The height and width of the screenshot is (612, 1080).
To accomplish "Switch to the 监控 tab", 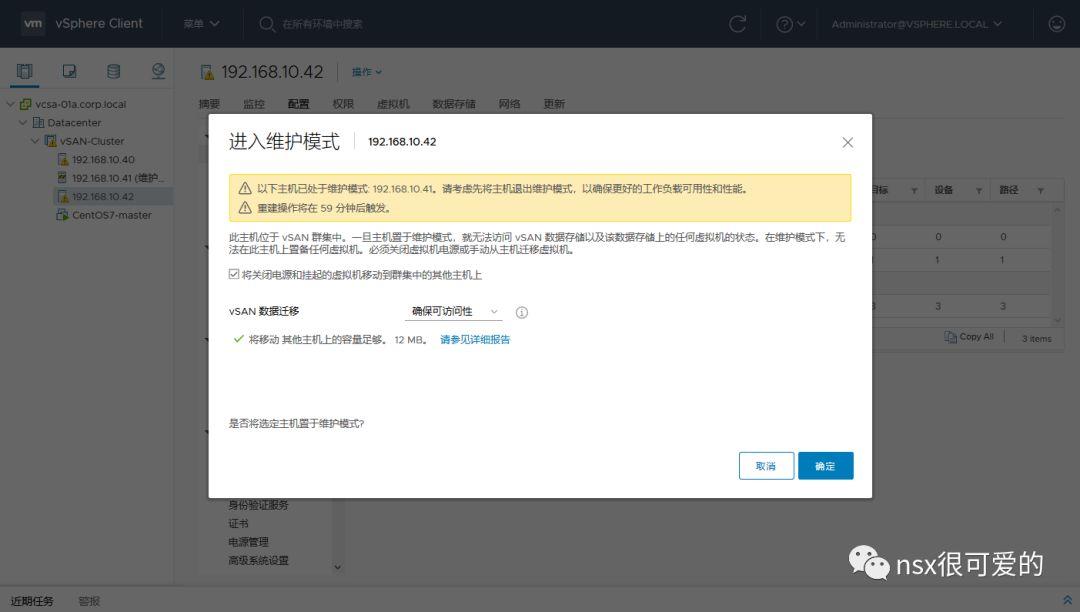I will click(254, 104).
